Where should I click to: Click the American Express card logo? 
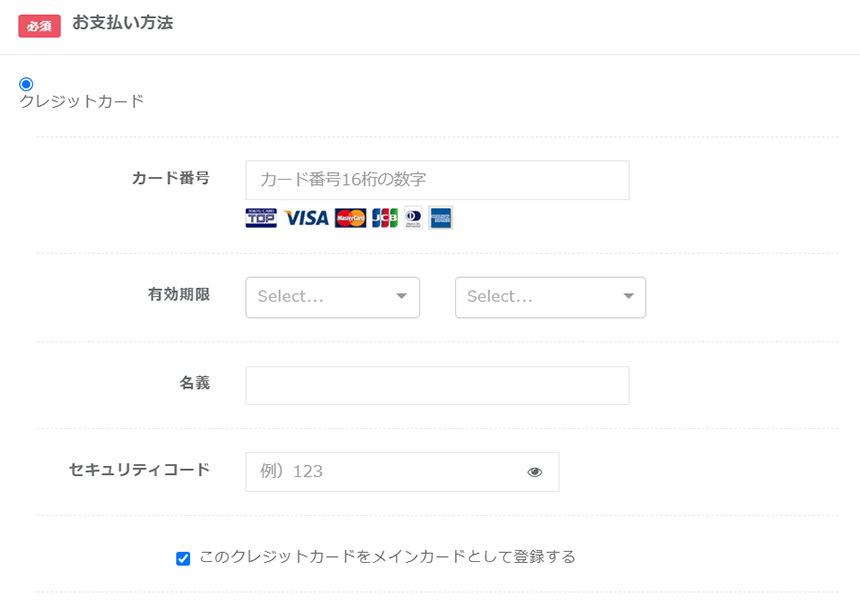pyautogui.click(x=440, y=218)
